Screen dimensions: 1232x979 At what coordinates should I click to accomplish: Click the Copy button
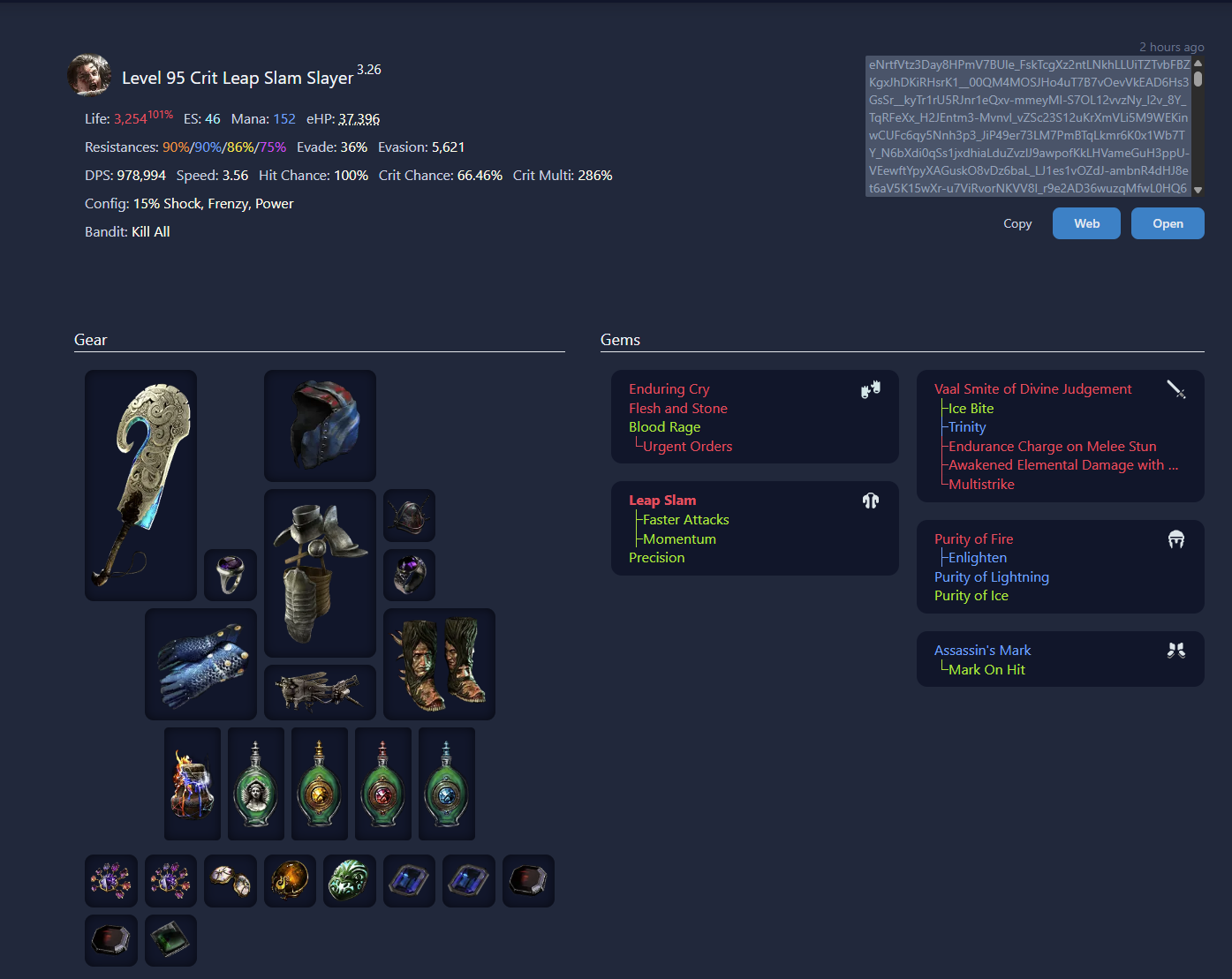(x=1017, y=223)
